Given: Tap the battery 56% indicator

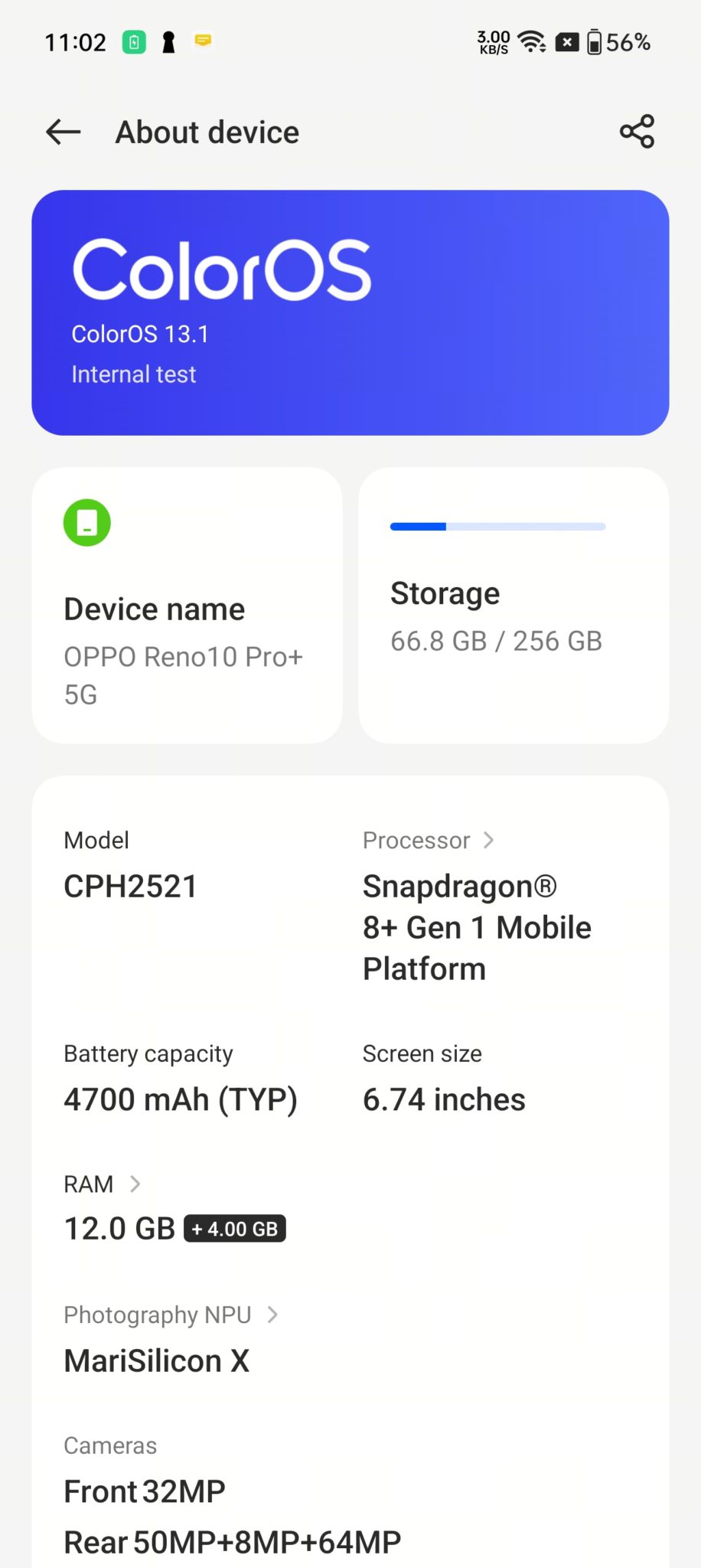Looking at the screenshot, I should pyautogui.click(x=618, y=42).
